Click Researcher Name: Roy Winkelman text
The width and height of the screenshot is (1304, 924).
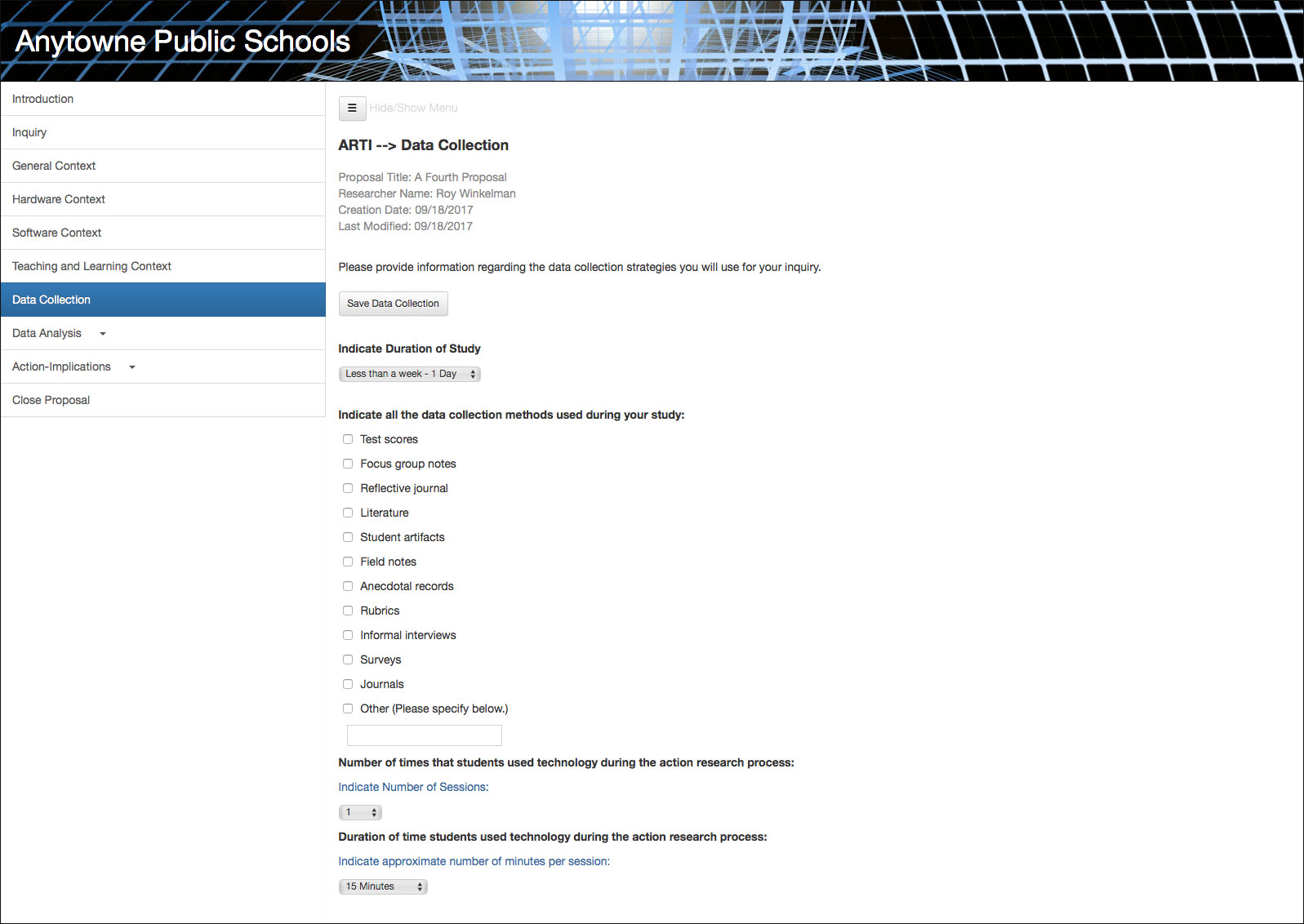(x=427, y=193)
